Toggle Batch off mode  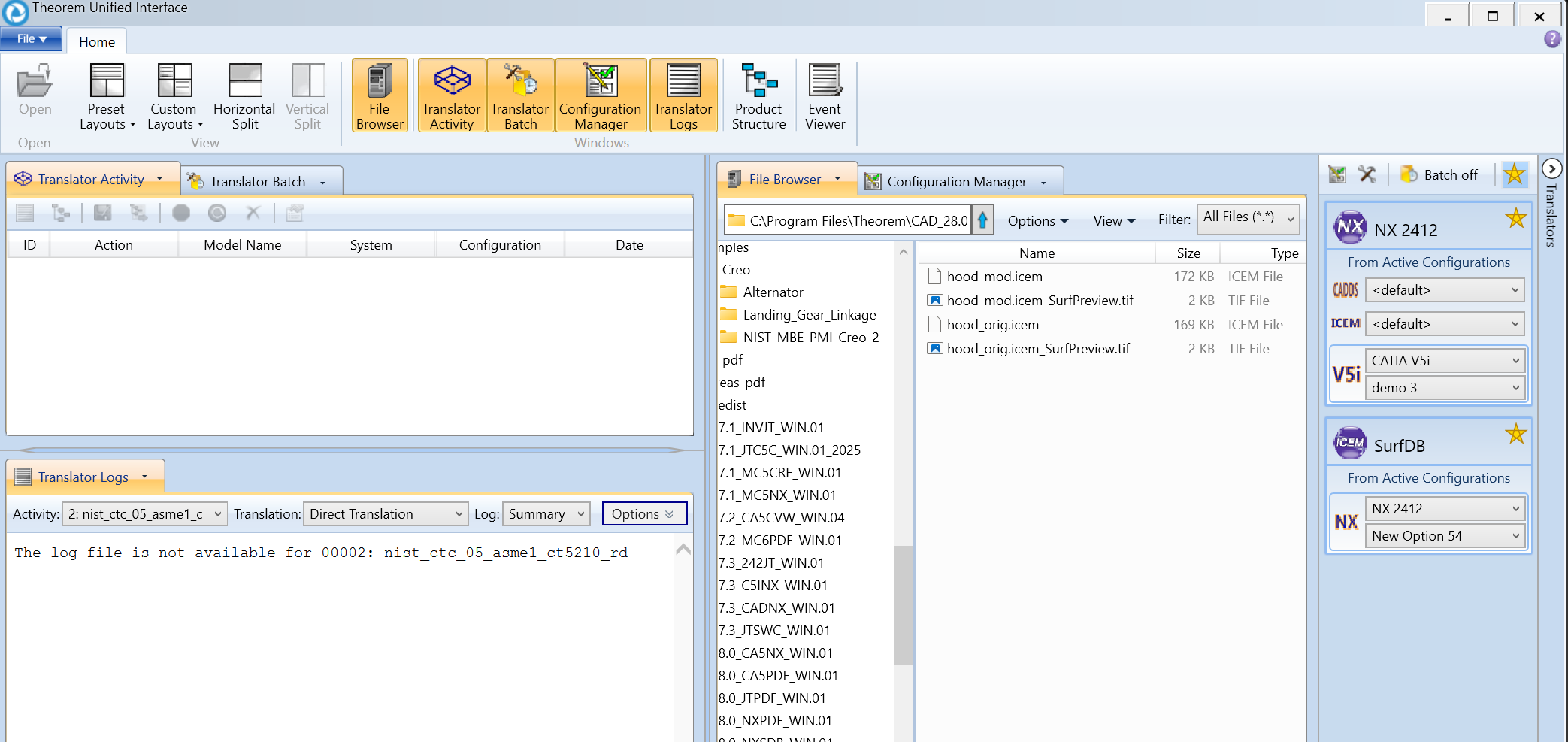coord(1439,175)
